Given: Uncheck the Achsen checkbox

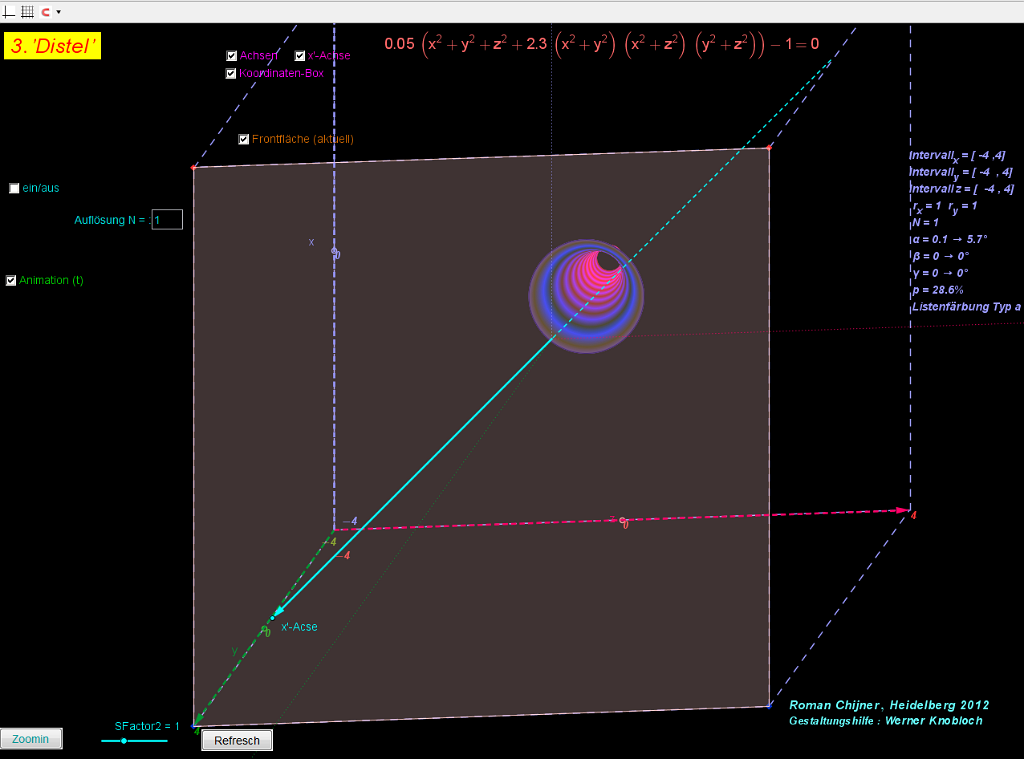Looking at the screenshot, I should pyautogui.click(x=232, y=56).
